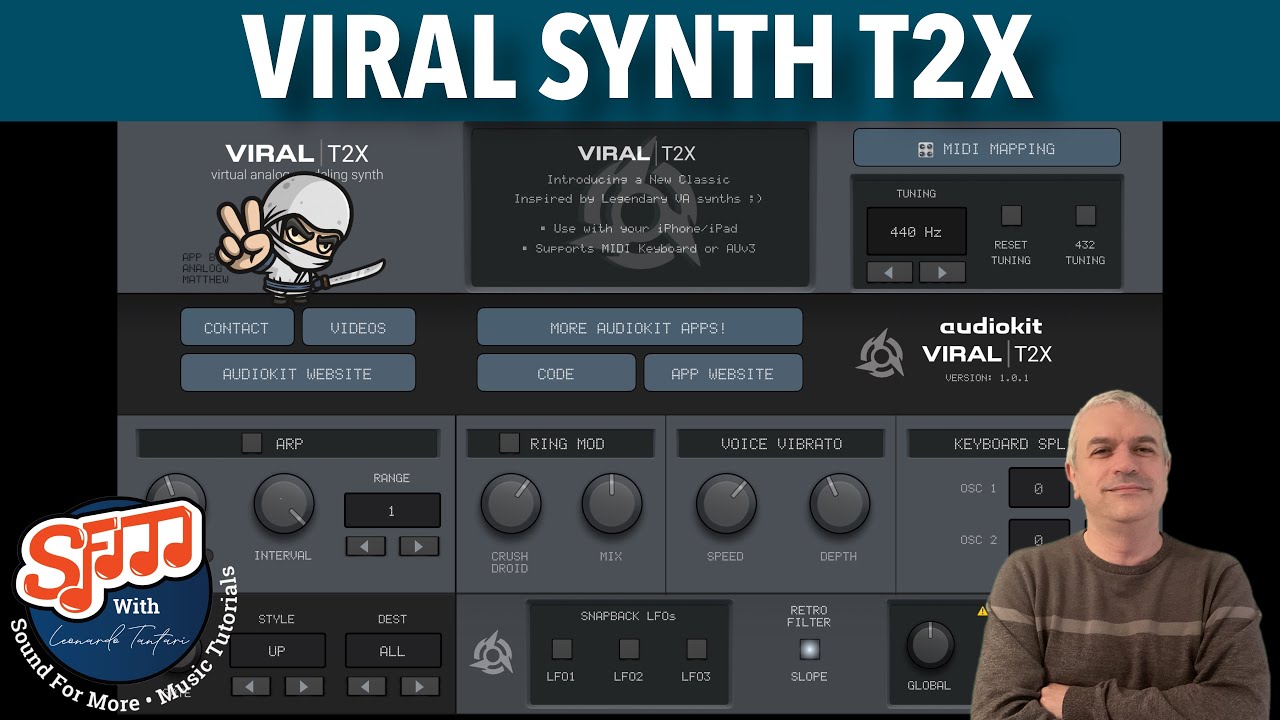The width and height of the screenshot is (1280, 720).
Task: Click the Style UP selector box
Action: click(x=277, y=650)
